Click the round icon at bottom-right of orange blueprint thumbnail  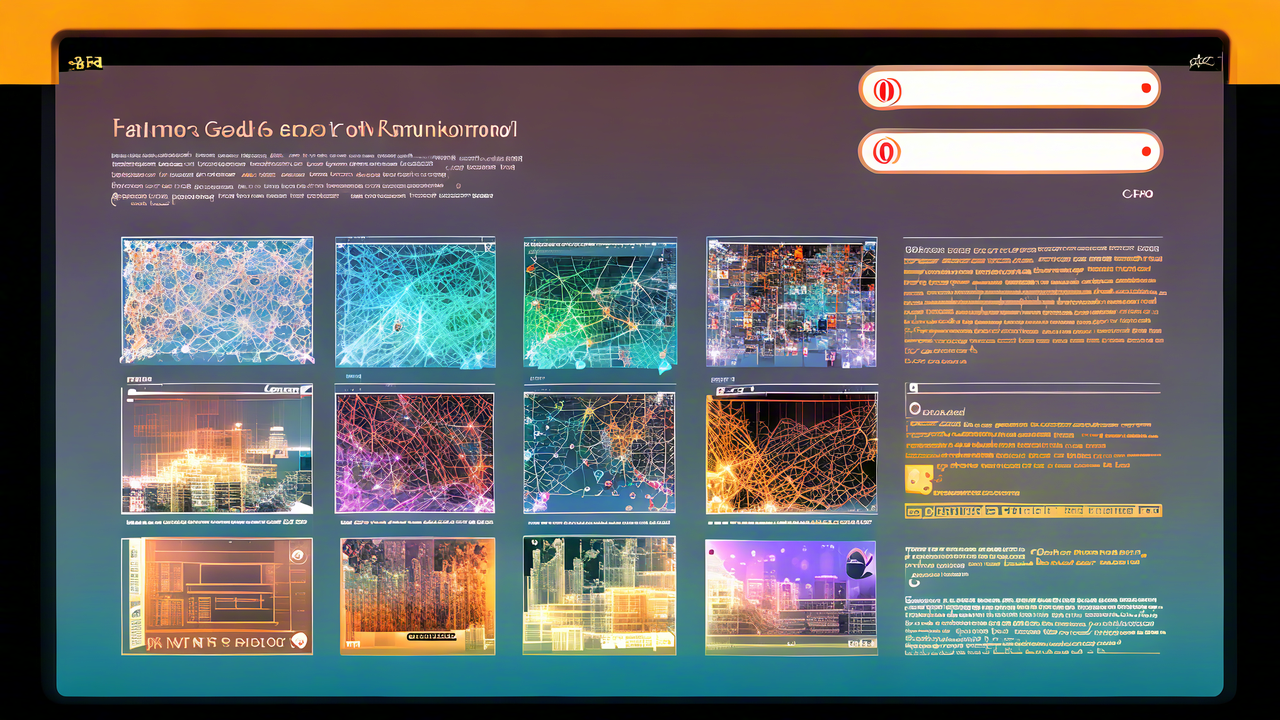click(297, 641)
